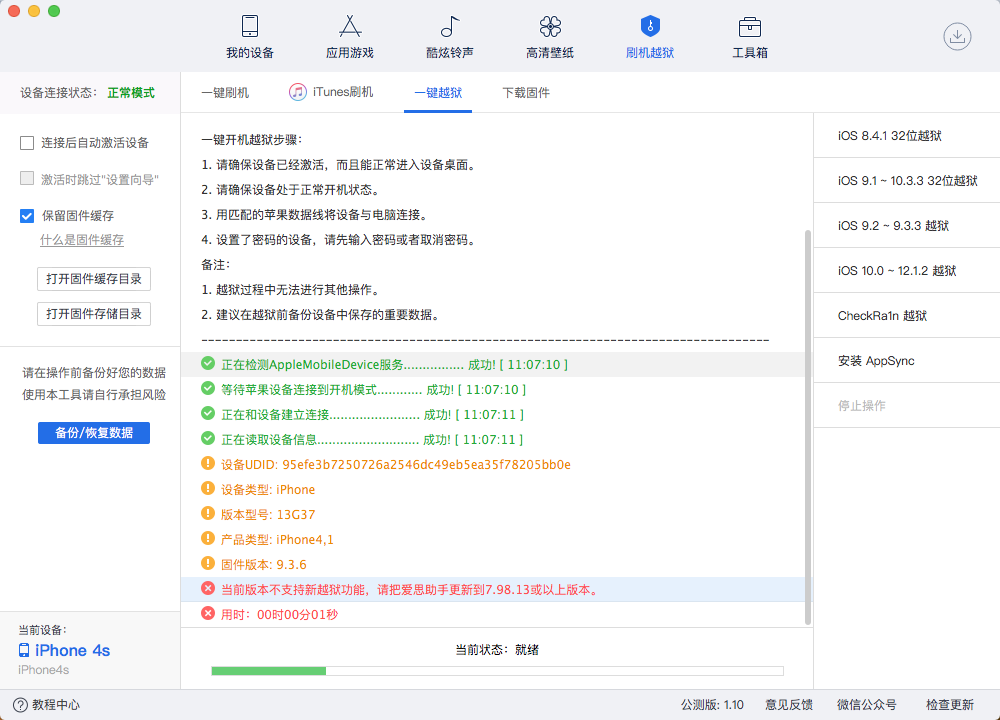Viewport: 1000px width, 720px height.
Task: Click the green check beside 等待苹果设备连接 line
Action: [208, 388]
